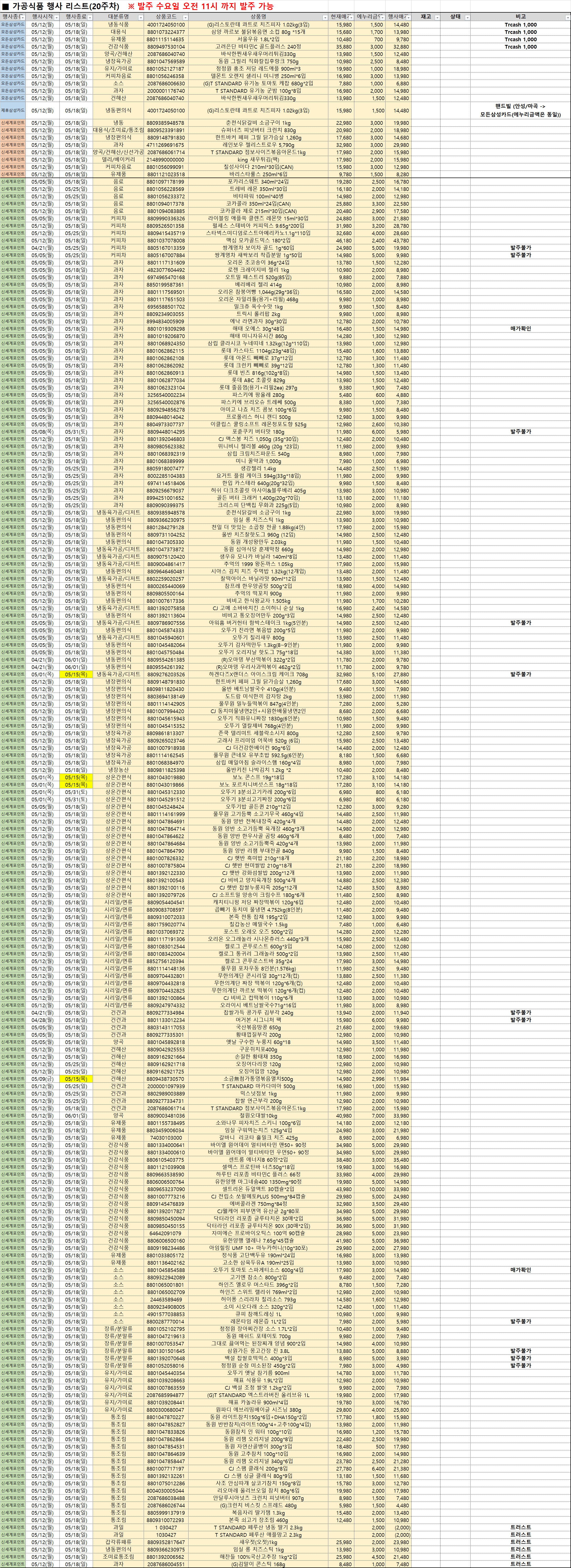Expand the 재고 column filter arrow
The image size is (571, 1568).
[x=437, y=17]
